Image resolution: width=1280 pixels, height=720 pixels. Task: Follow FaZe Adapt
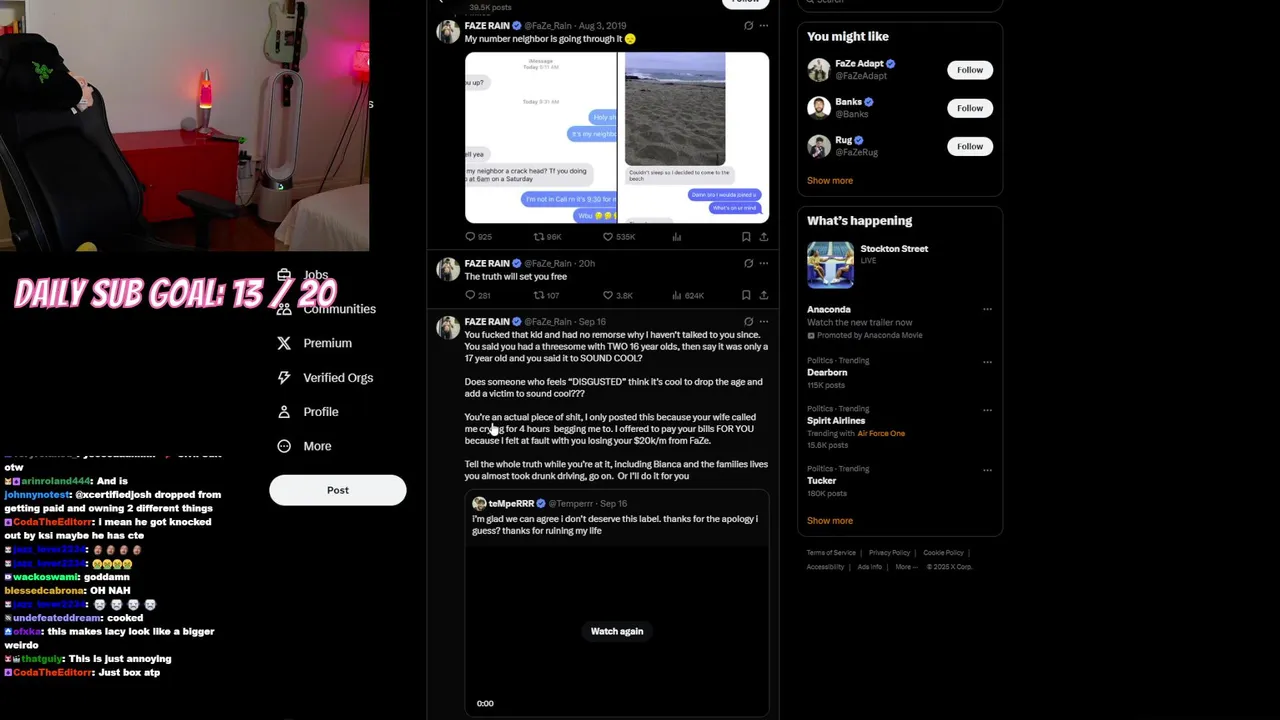[x=970, y=70]
